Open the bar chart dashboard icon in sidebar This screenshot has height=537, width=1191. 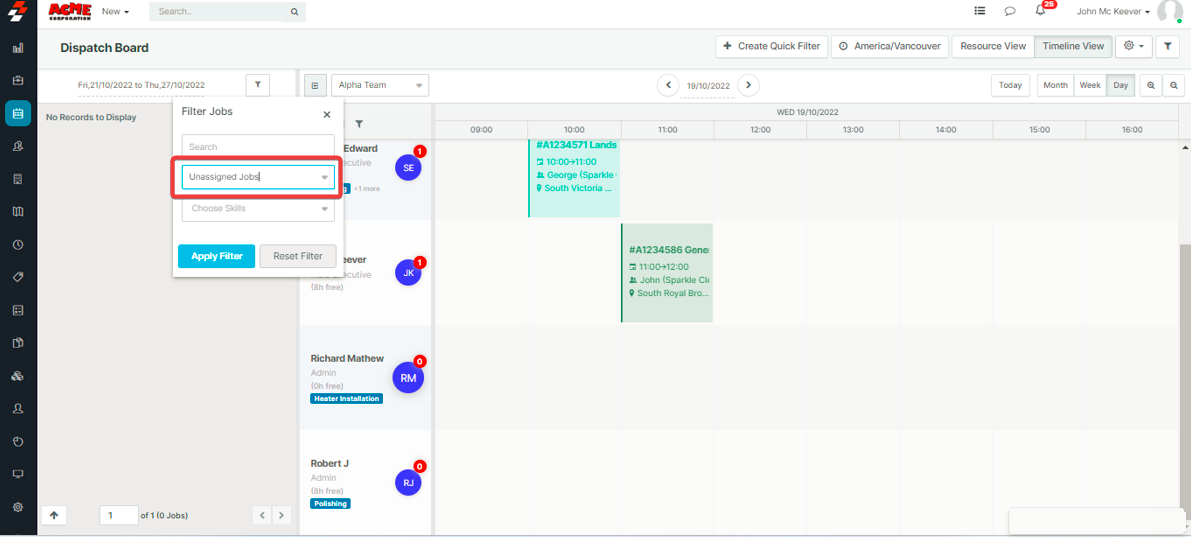click(x=18, y=48)
